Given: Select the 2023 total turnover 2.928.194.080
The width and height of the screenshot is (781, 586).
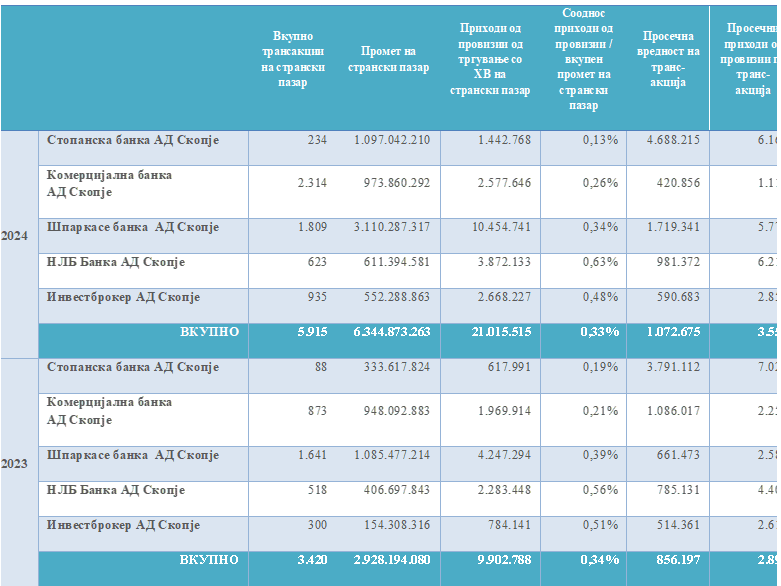Looking at the screenshot, I should [x=392, y=560].
